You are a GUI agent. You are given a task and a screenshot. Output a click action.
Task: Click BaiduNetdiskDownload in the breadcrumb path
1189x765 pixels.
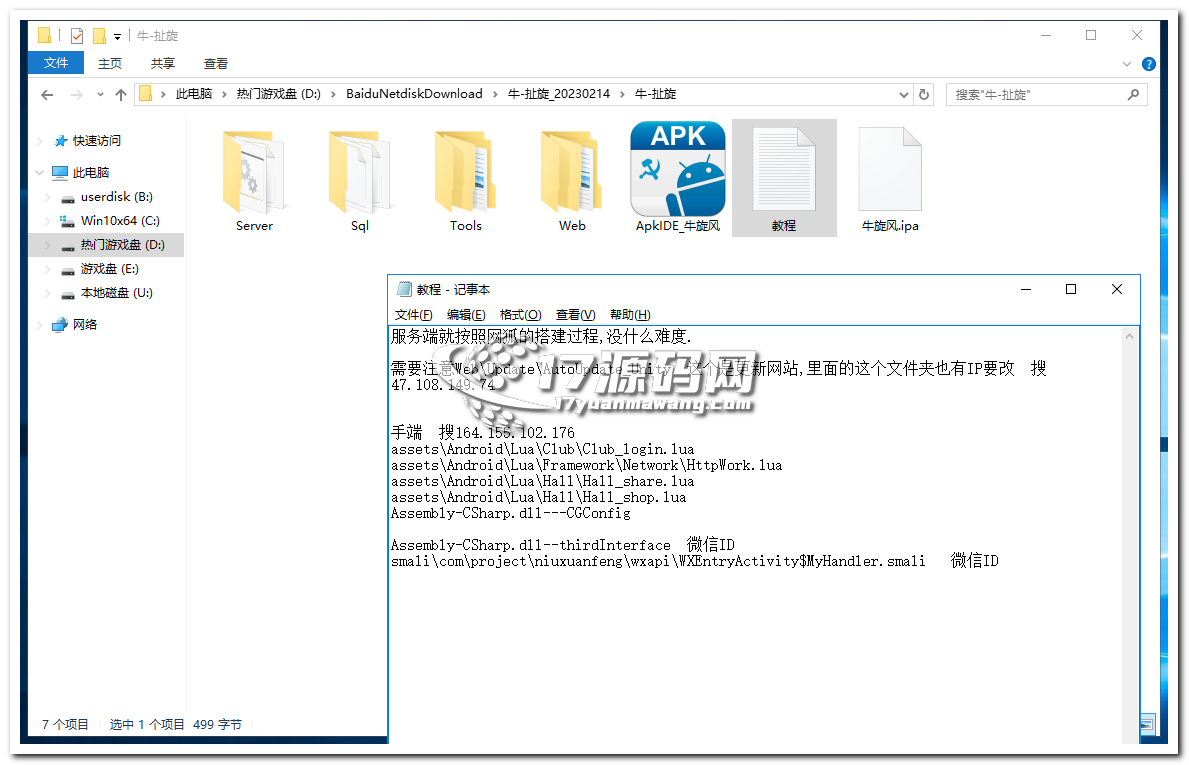point(414,94)
